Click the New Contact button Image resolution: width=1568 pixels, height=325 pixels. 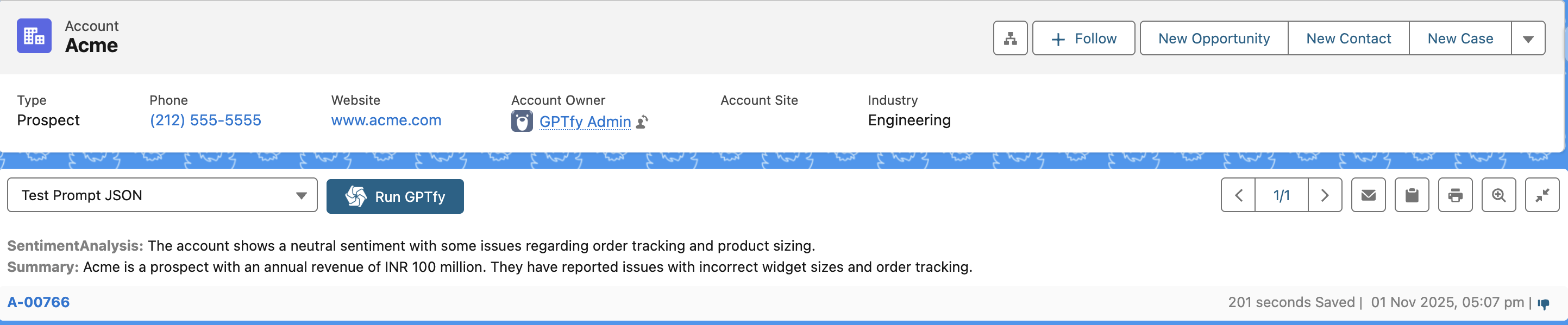(x=1347, y=39)
